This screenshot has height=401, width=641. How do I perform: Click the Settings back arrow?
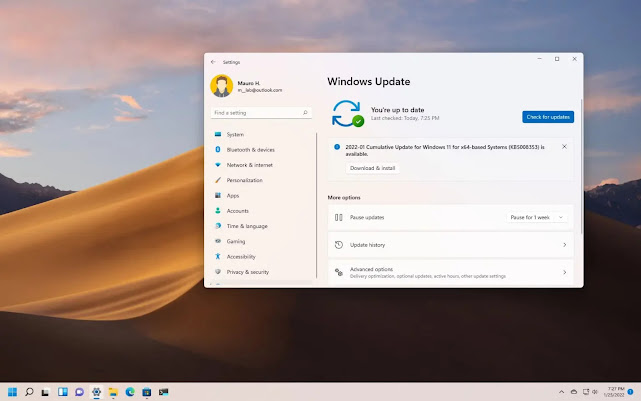[213, 62]
